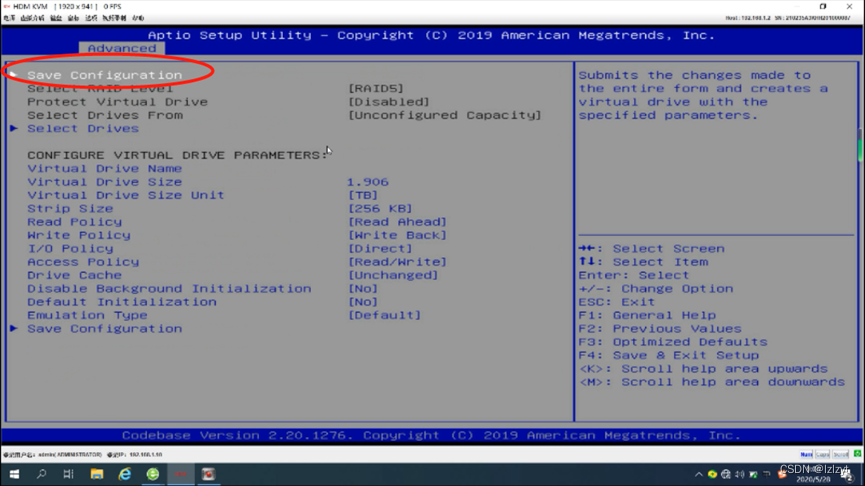
Task: Click the taskbar date 2020/5/28
Action: point(813,479)
